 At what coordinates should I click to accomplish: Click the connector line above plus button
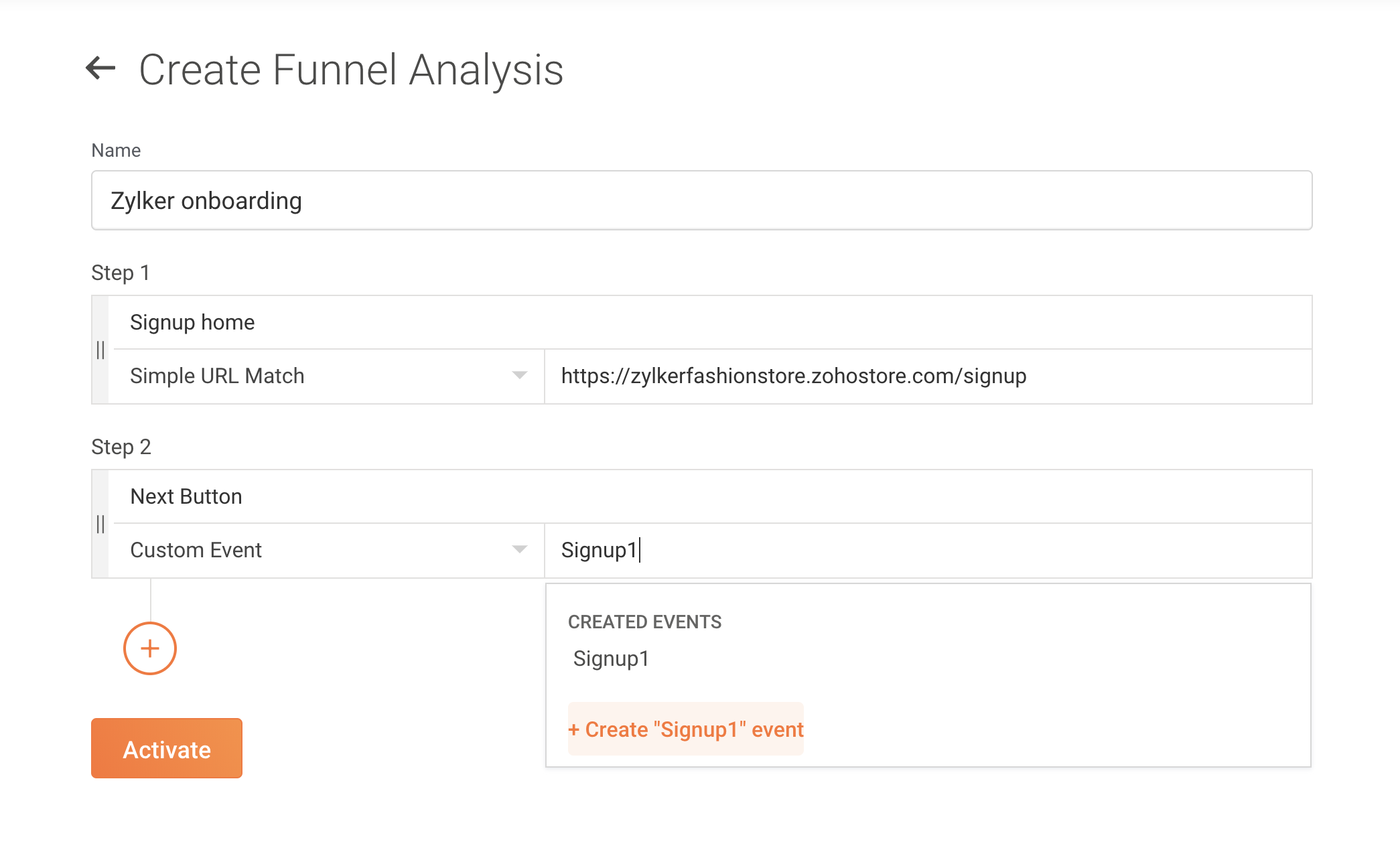151,599
